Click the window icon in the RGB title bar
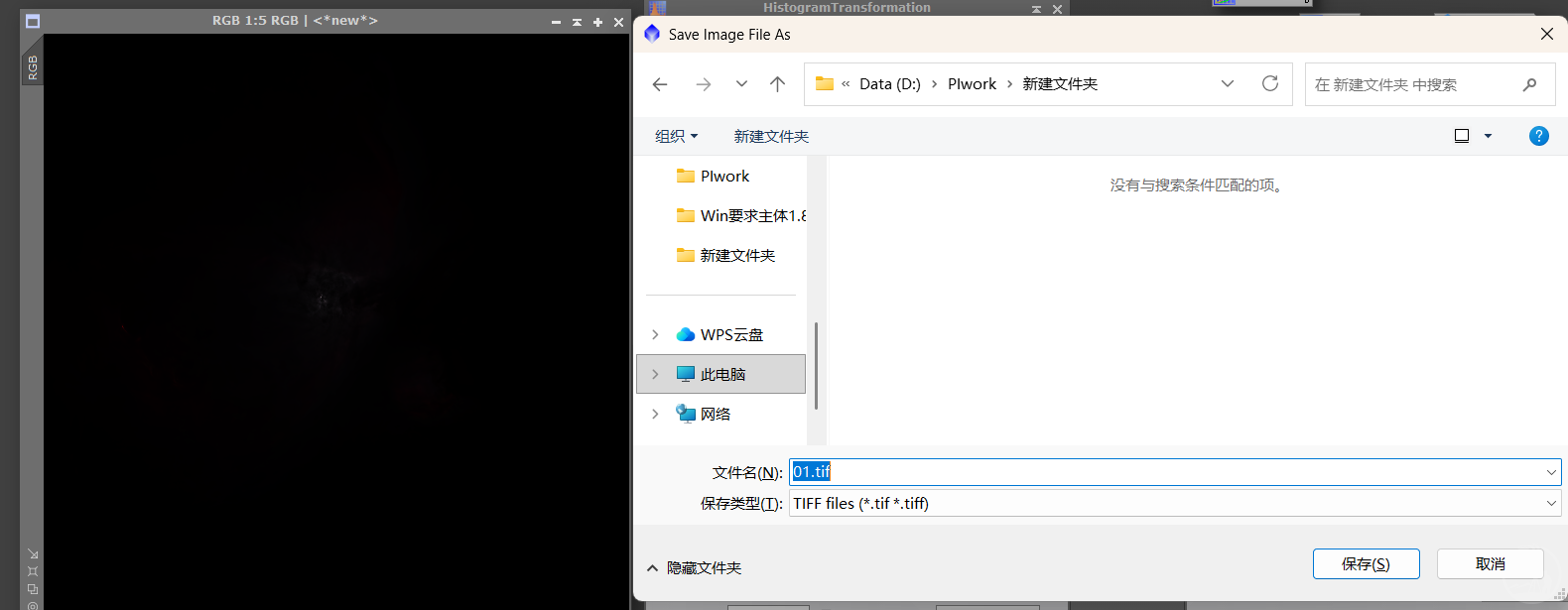Viewport: 1568px width, 610px height. point(33,21)
